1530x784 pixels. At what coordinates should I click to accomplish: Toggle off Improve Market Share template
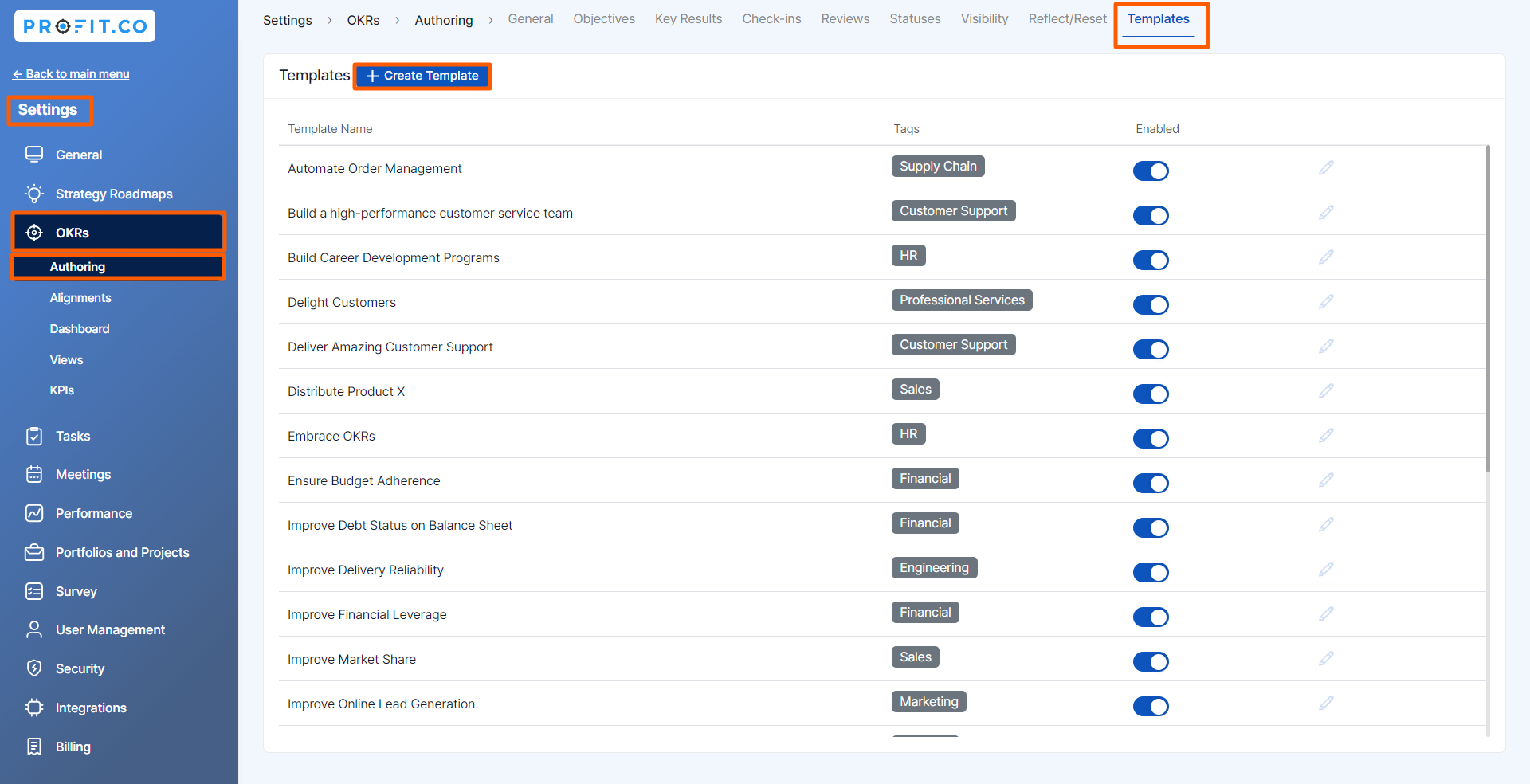point(1151,661)
